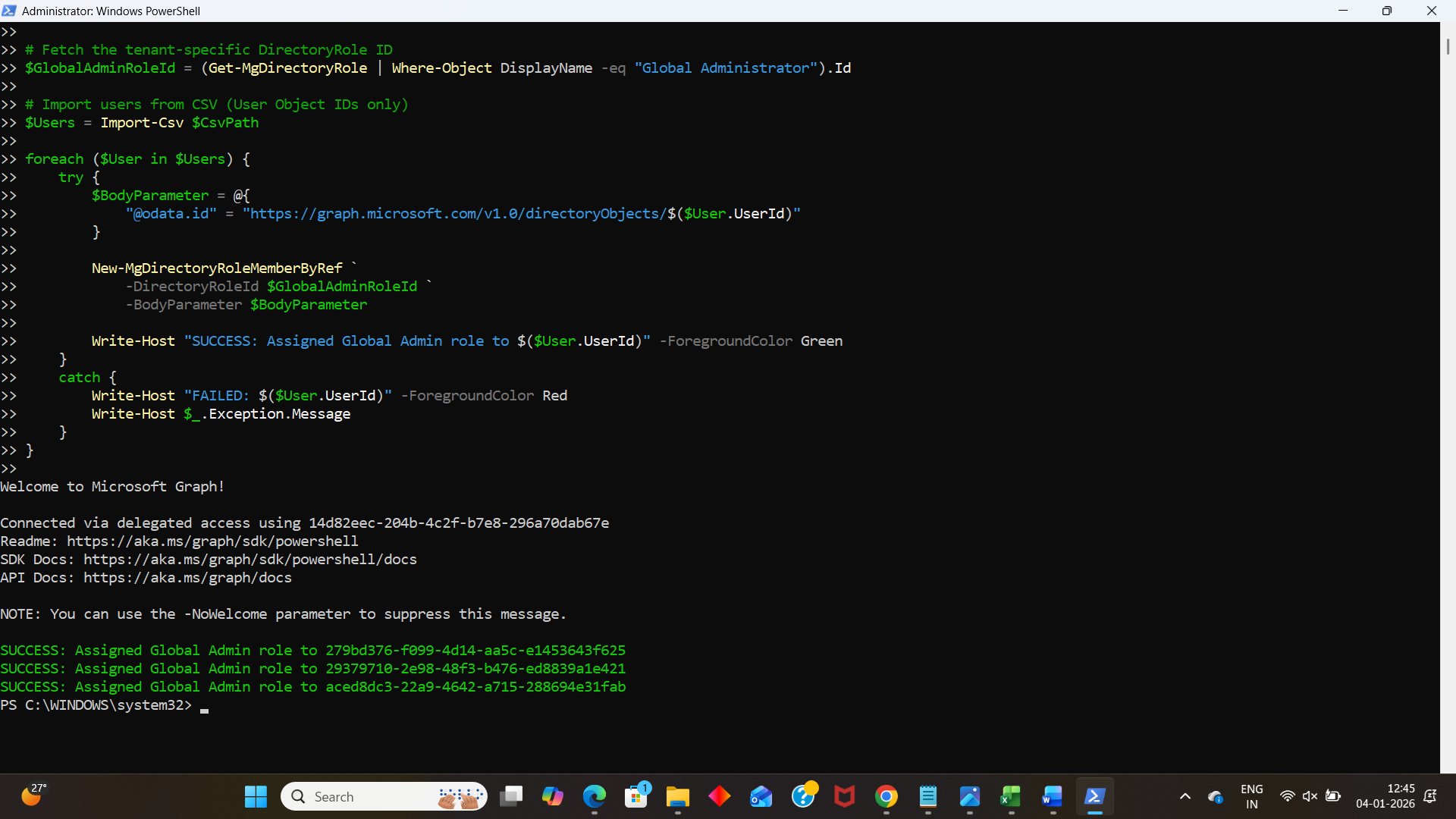Open the ENG IN language switcher
This screenshot has height=819, width=1456.
[x=1251, y=796]
